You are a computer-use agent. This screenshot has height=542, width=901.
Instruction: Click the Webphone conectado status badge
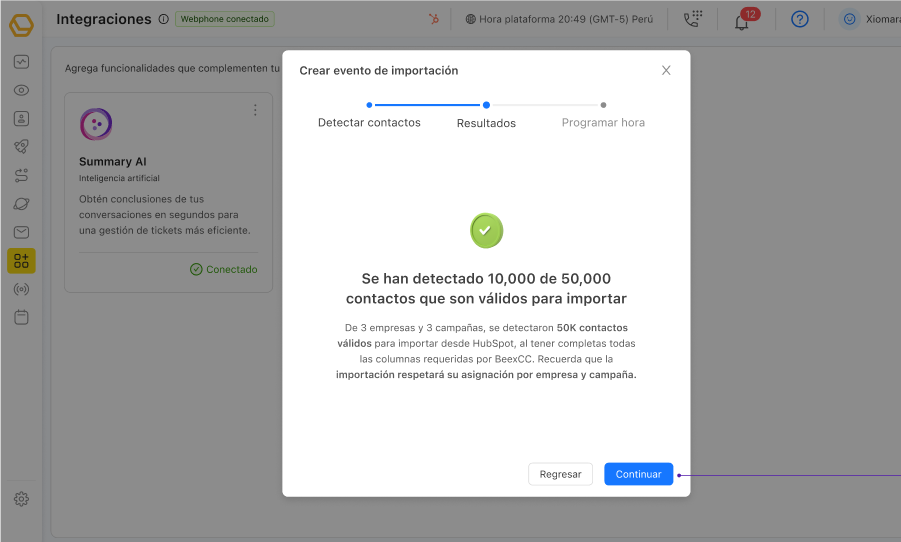click(x=225, y=19)
